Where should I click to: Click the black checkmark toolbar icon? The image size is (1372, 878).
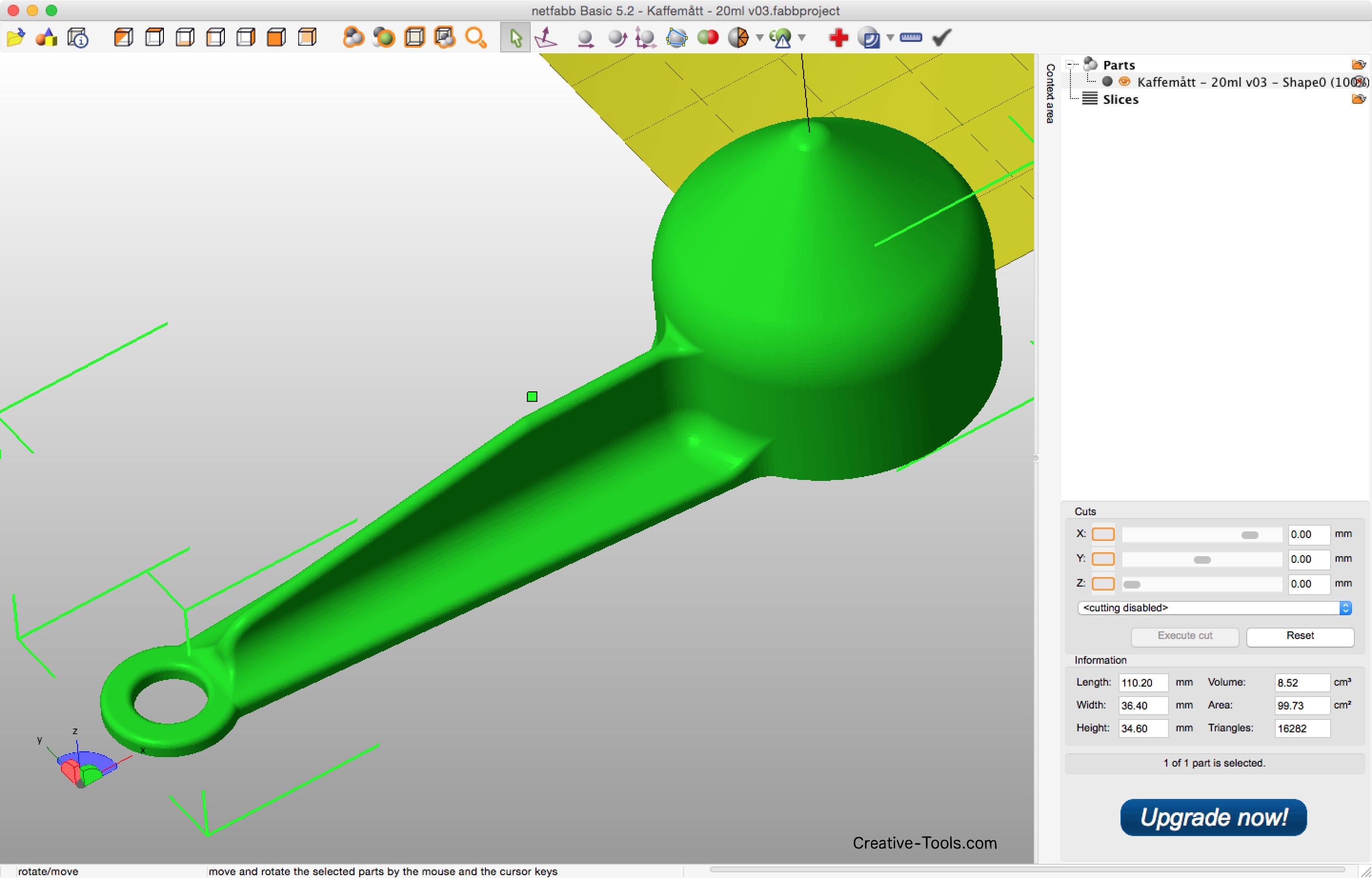click(x=941, y=38)
